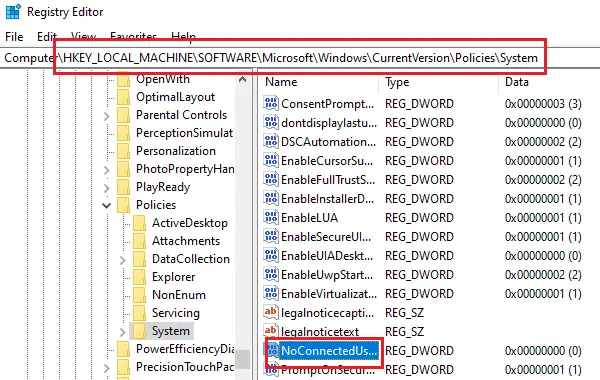
Task: Open the Edit menu
Action: click(47, 37)
